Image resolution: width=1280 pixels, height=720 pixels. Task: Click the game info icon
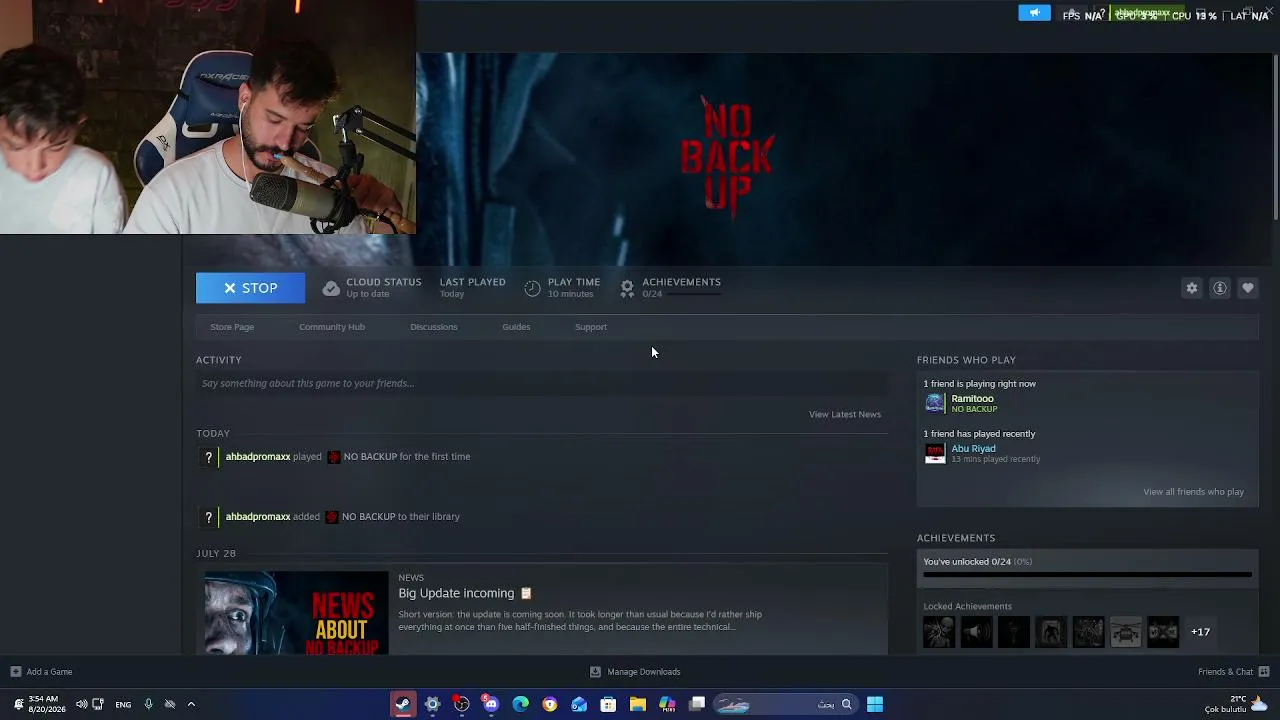(x=1220, y=288)
